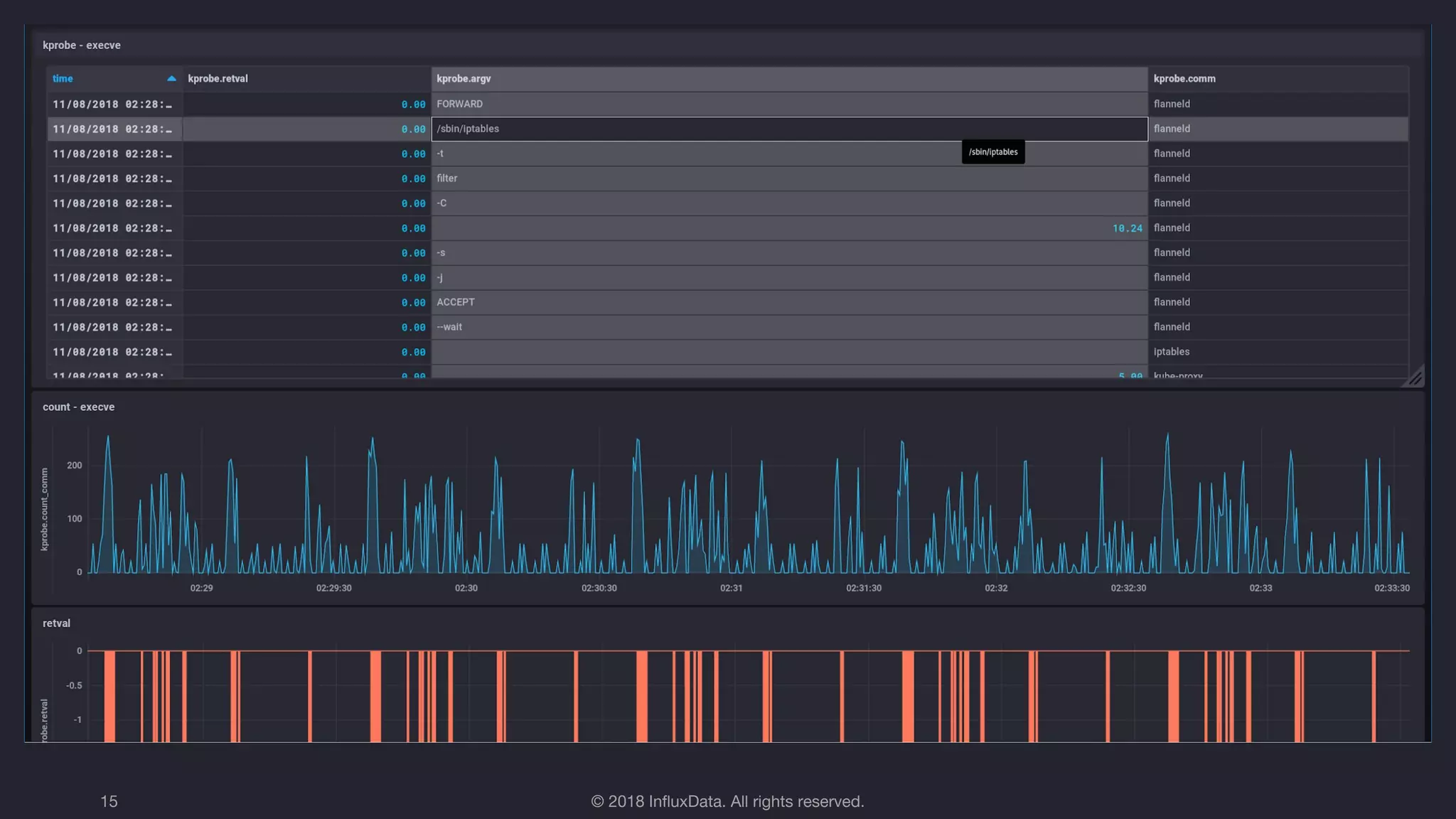
Task: Sort by kprobe.retval column header
Action: click(218, 79)
